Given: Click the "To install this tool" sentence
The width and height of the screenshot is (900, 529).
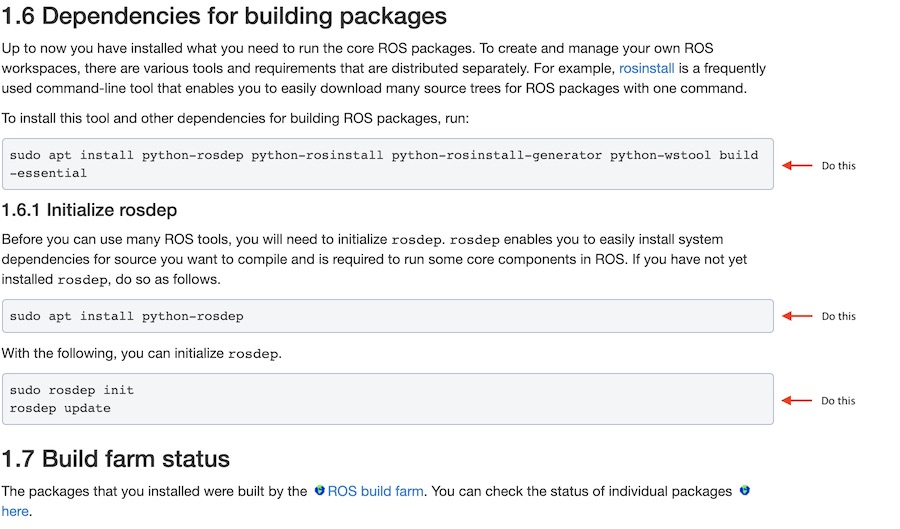Looking at the screenshot, I should click(234, 118).
